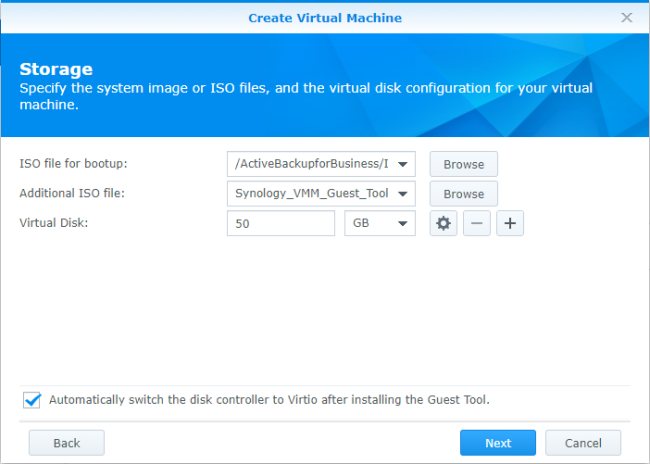
Task: Expand Additional ISO file dropdown
Action: point(402,194)
